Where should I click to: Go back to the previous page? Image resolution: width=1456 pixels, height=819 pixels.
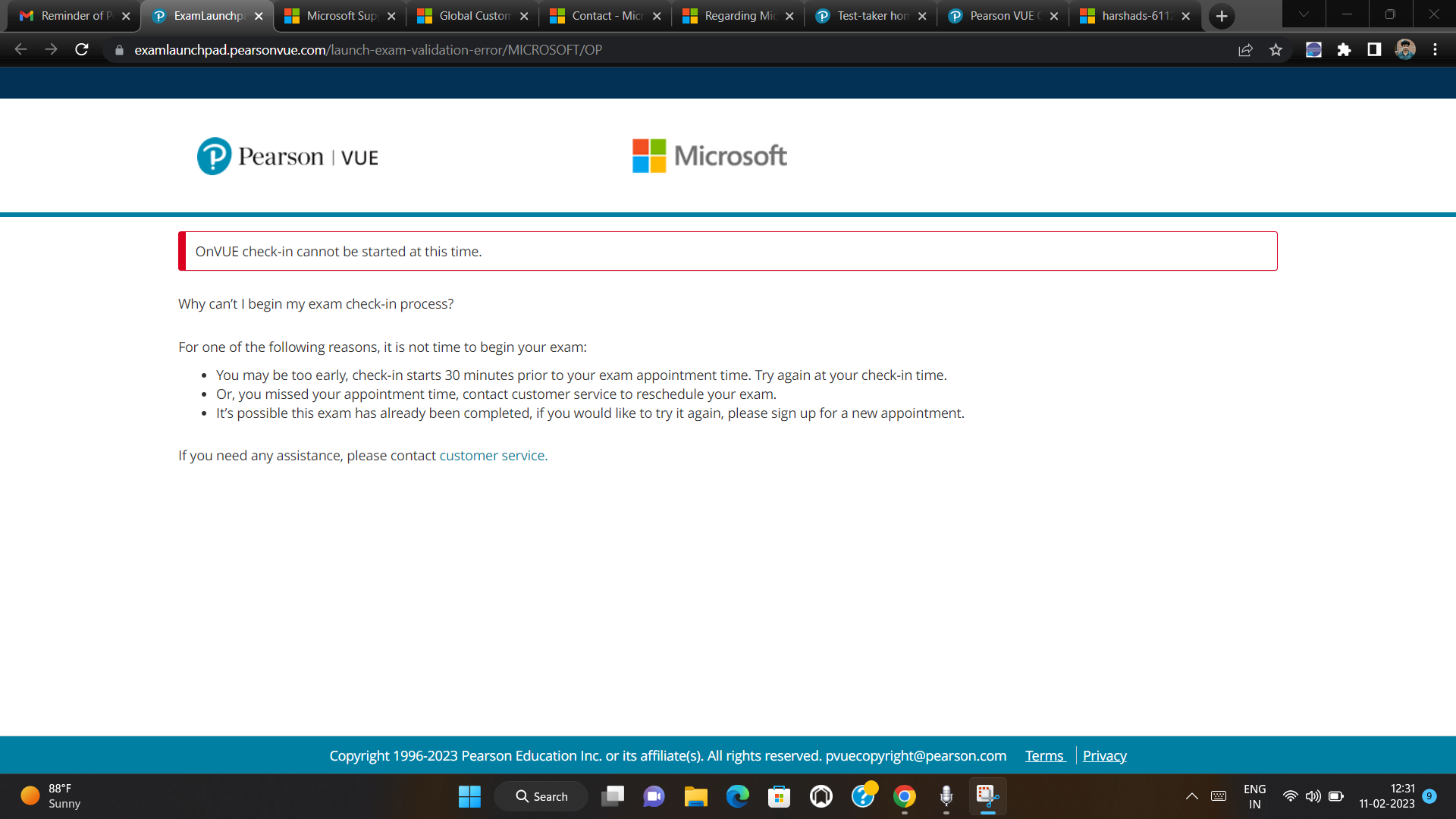[20, 49]
